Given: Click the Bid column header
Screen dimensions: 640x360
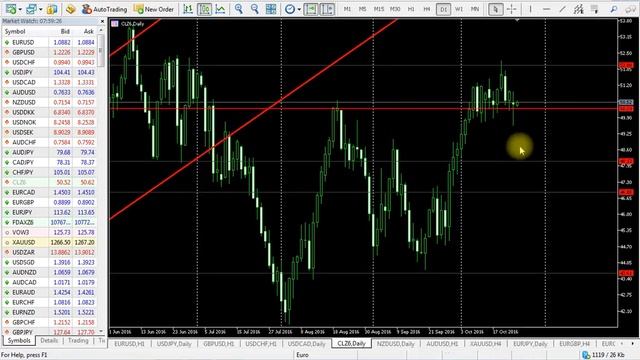Looking at the screenshot, I should (x=65, y=31).
